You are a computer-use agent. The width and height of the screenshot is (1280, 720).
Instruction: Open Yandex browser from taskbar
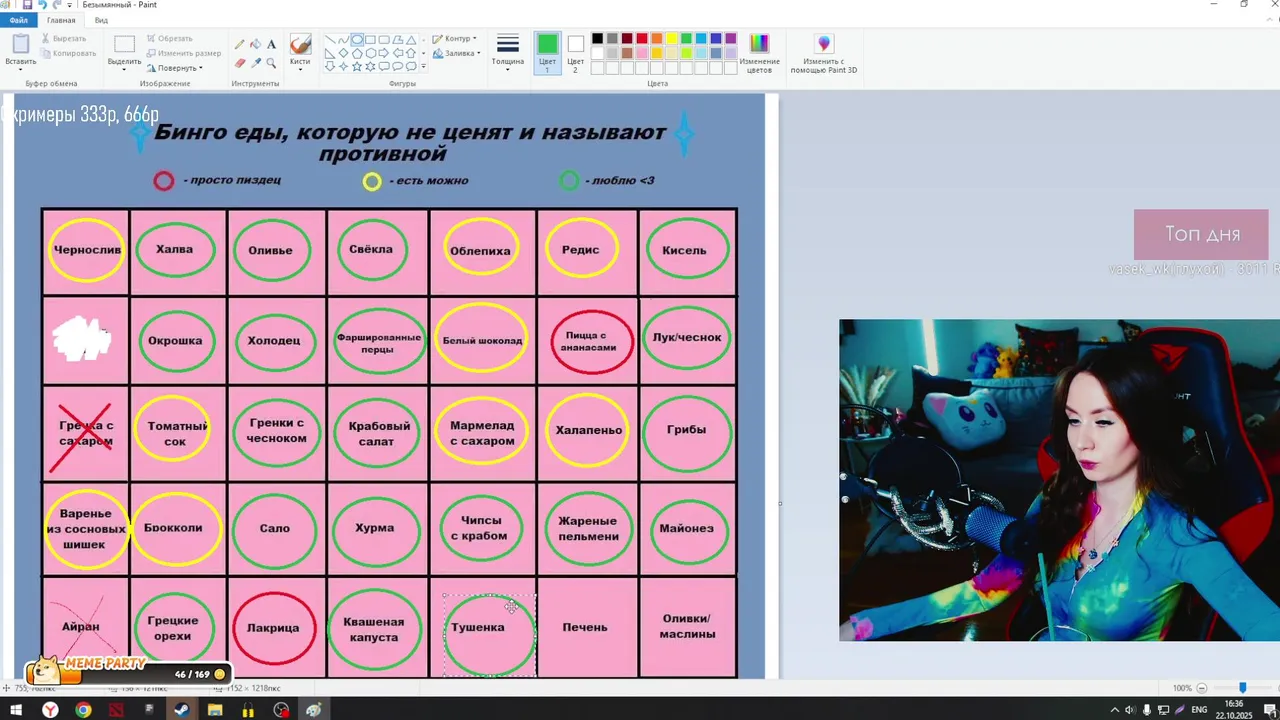coord(50,710)
